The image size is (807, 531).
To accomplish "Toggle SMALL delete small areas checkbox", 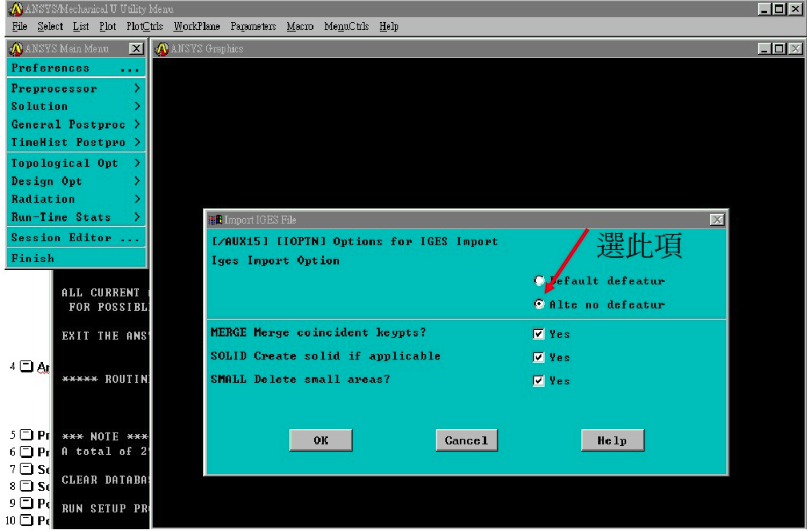I will point(538,381).
